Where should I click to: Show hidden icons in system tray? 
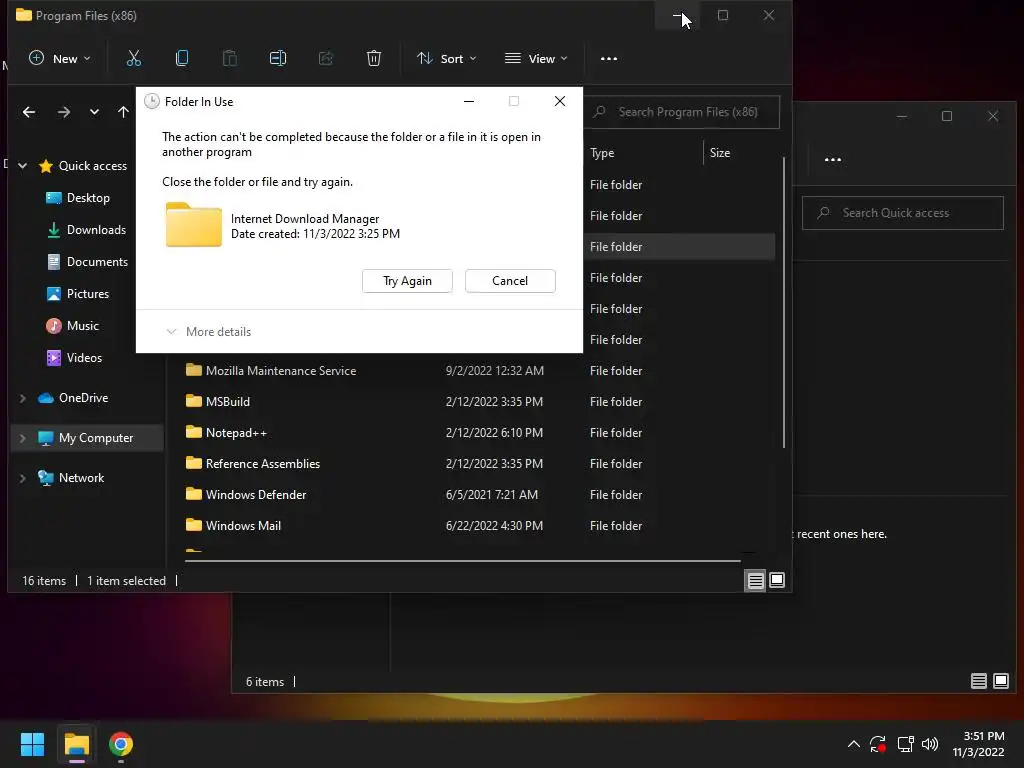(x=854, y=744)
